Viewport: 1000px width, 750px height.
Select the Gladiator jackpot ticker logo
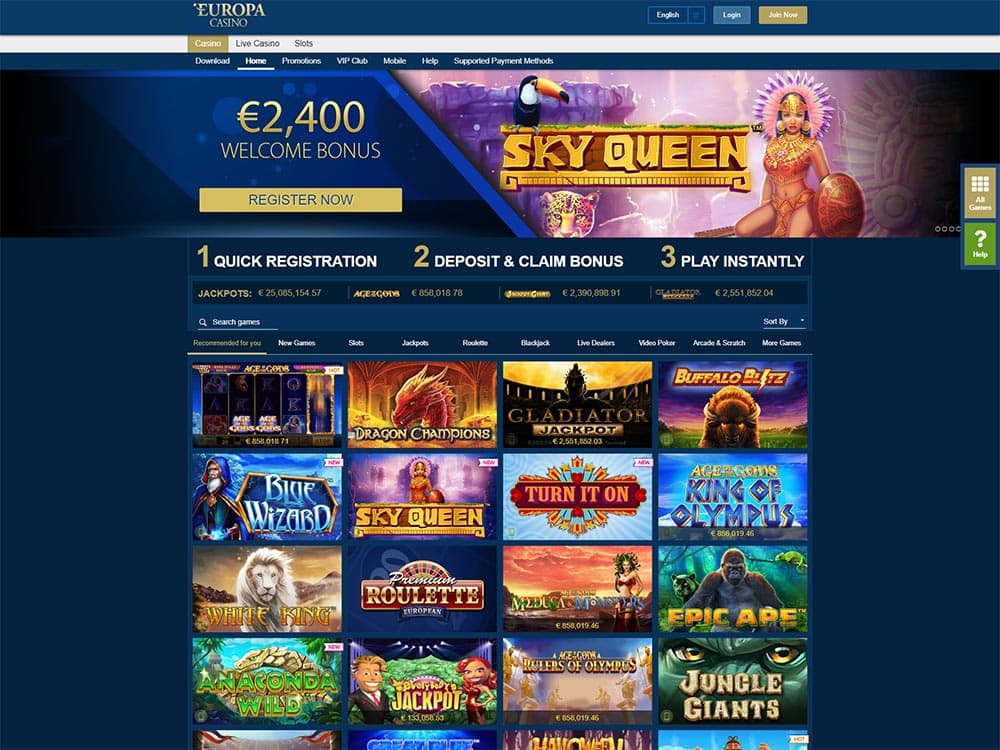(x=678, y=293)
